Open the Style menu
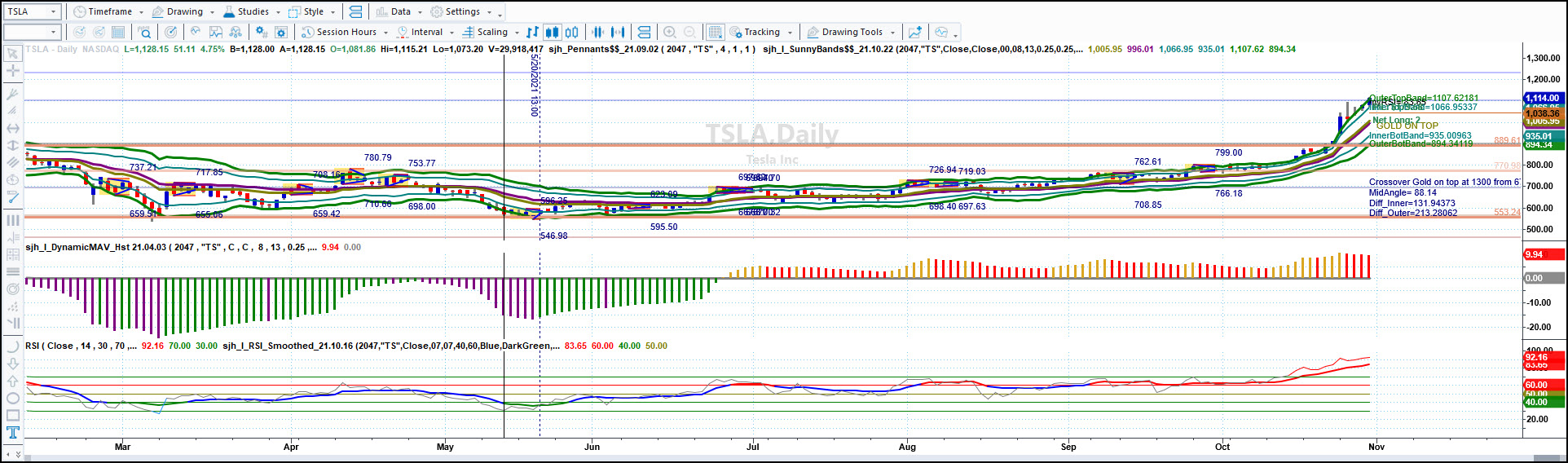 (312, 11)
